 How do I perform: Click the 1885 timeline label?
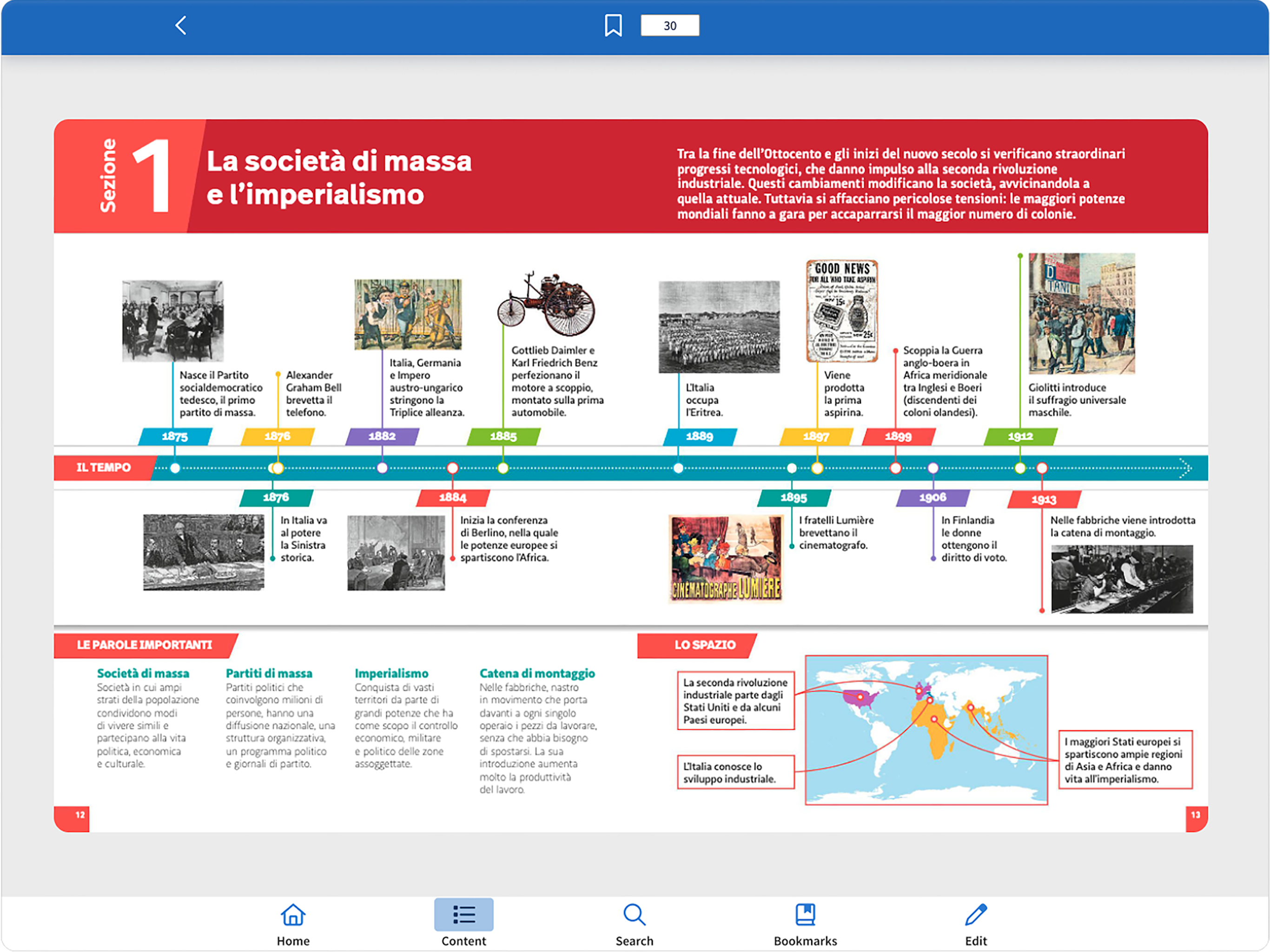[503, 437]
